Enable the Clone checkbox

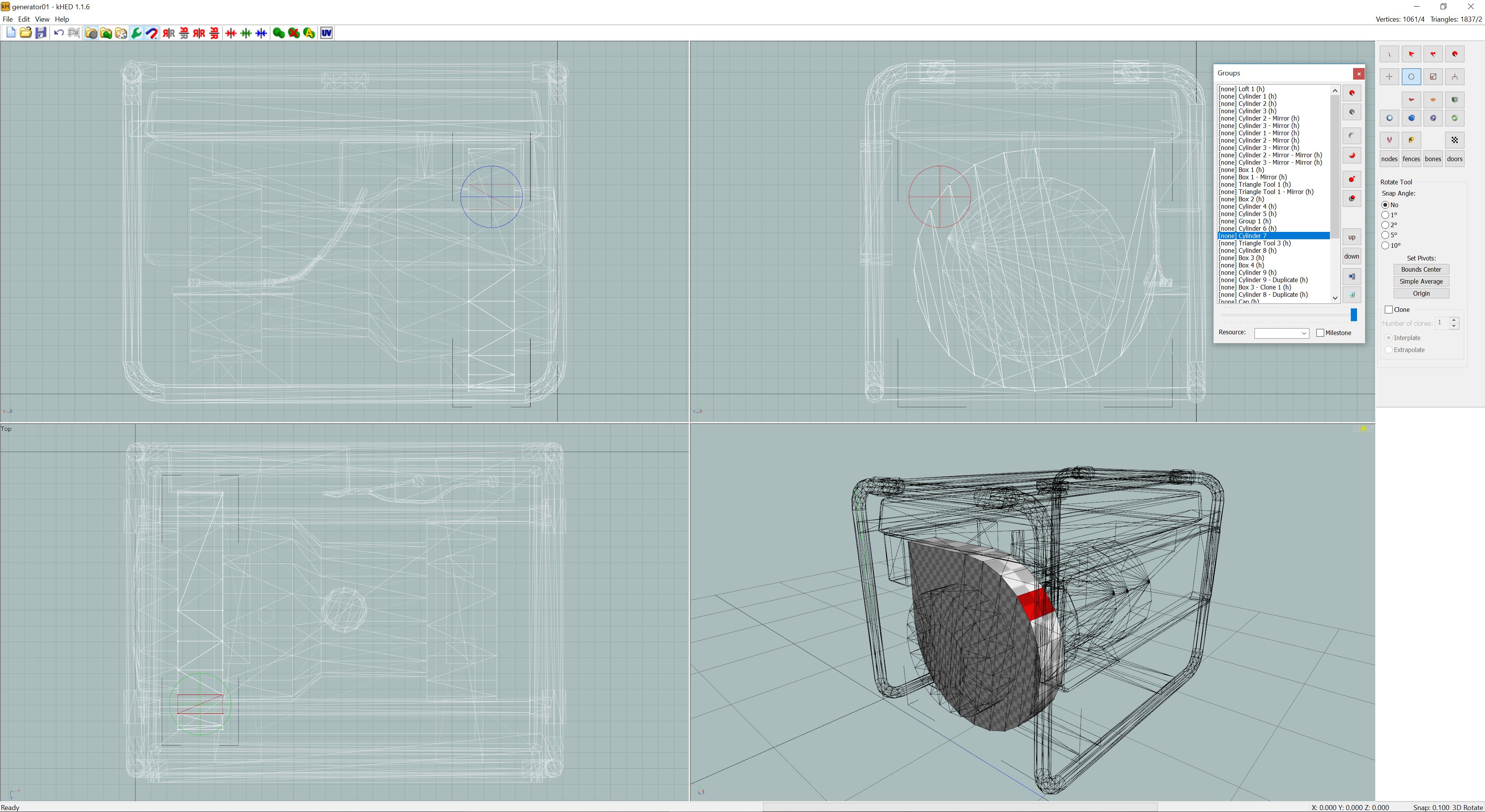pos(1389,310)
